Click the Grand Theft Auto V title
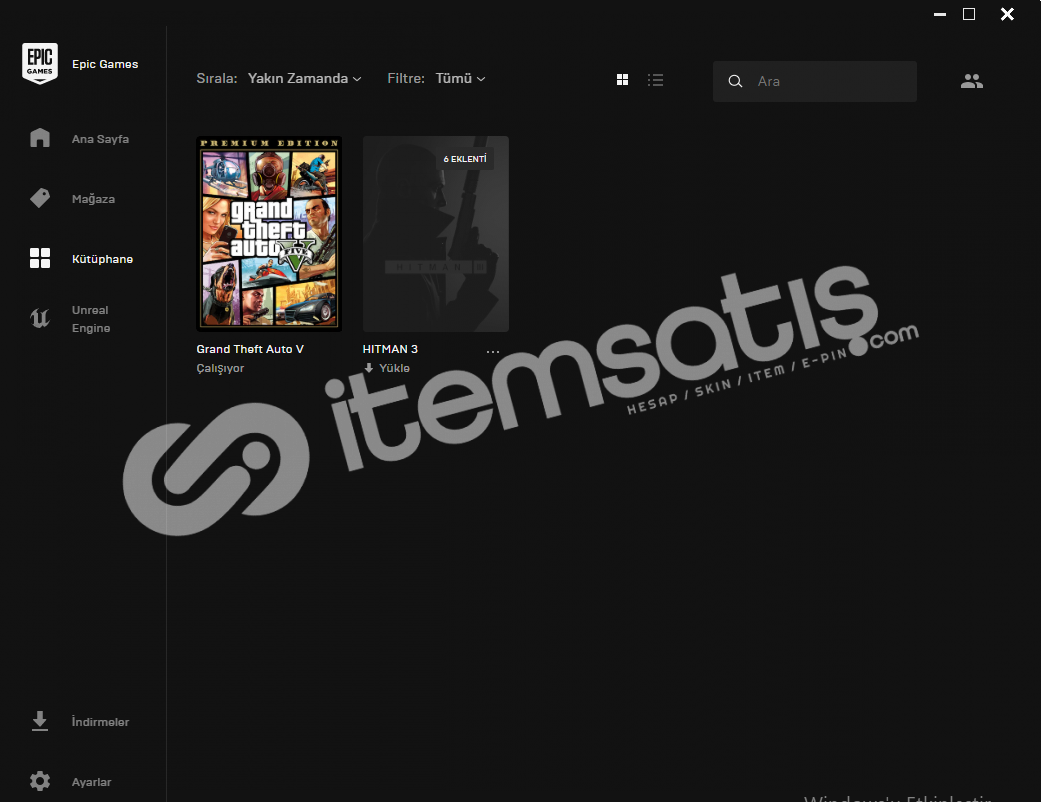Viewport: 1041px width, 802px height. pyautogui.click(x=250, y=349)
